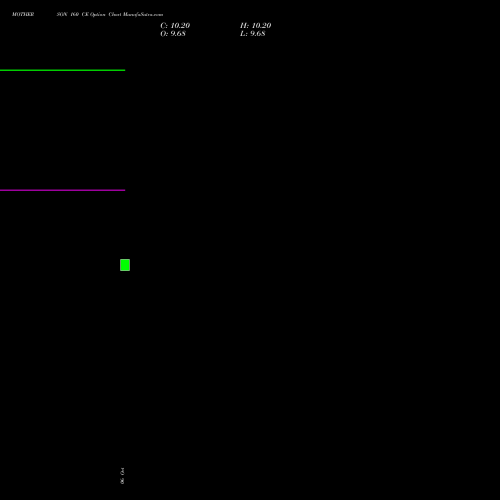500x500 pixels.
Task: Select the high price value H: 10.20
Action: coord(255,26)
